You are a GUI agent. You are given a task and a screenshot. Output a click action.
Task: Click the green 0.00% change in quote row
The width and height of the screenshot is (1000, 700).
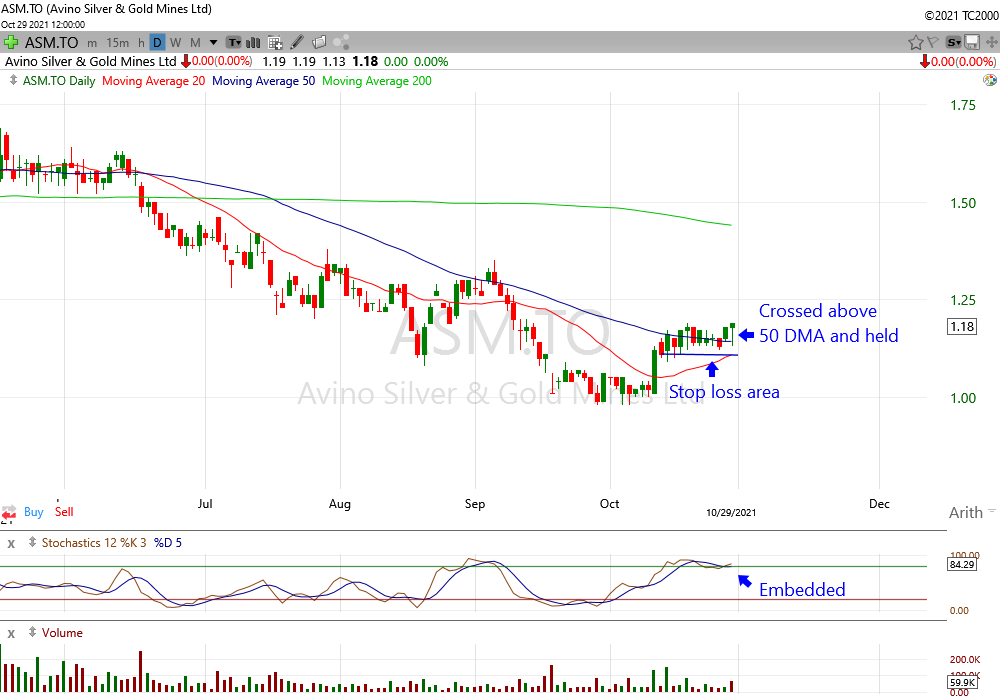pyautogui.click(x=431, y=62)
